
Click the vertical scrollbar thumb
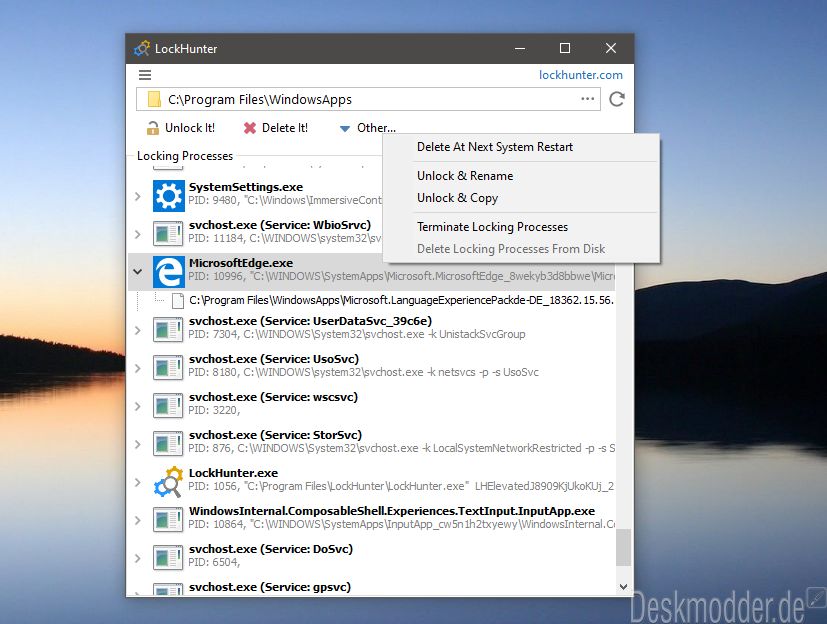623,547
